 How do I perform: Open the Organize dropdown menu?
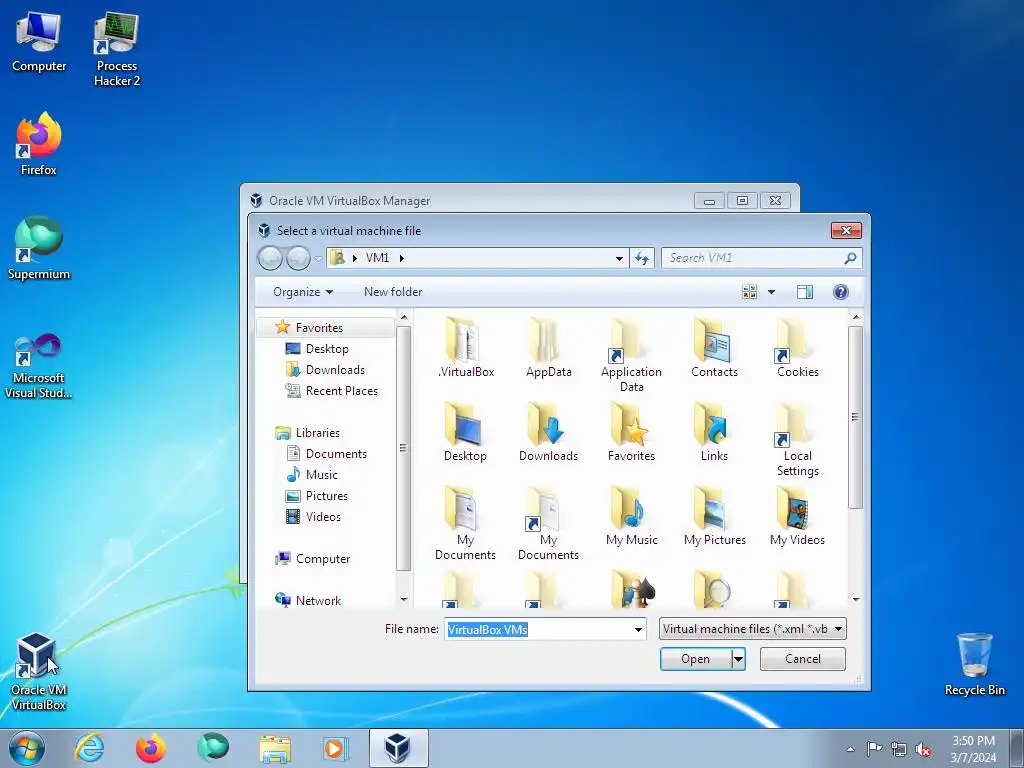tap(302, 292)
